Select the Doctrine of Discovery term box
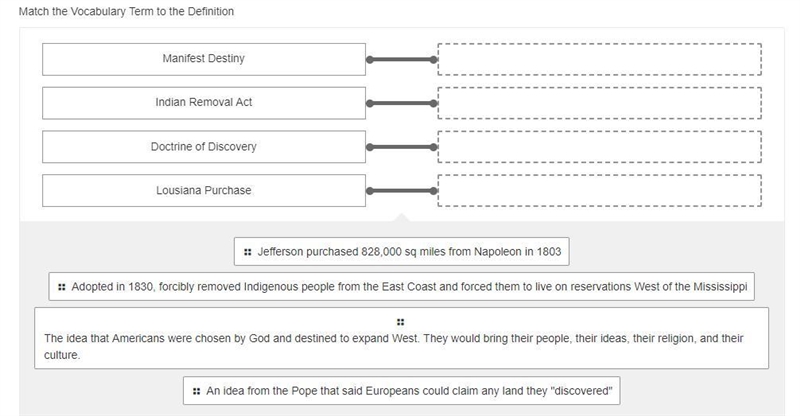This screenshot has height=416, width=800. point(204,147)
